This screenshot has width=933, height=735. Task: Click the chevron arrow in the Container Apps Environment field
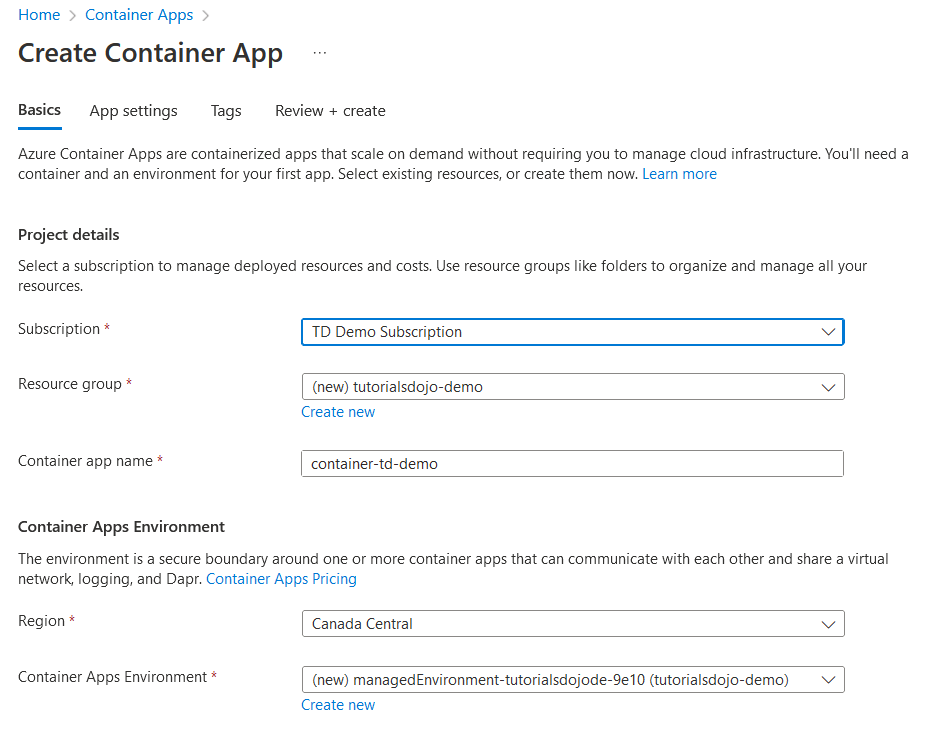[827, 680]
